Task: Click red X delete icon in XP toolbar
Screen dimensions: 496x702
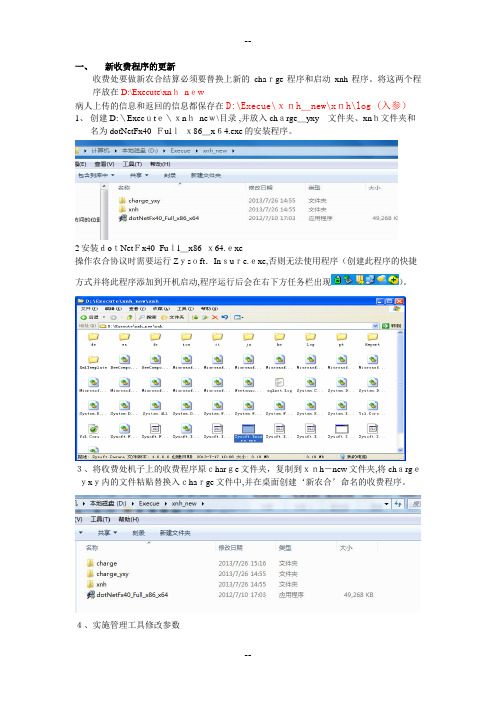Action: coord(215,317)
